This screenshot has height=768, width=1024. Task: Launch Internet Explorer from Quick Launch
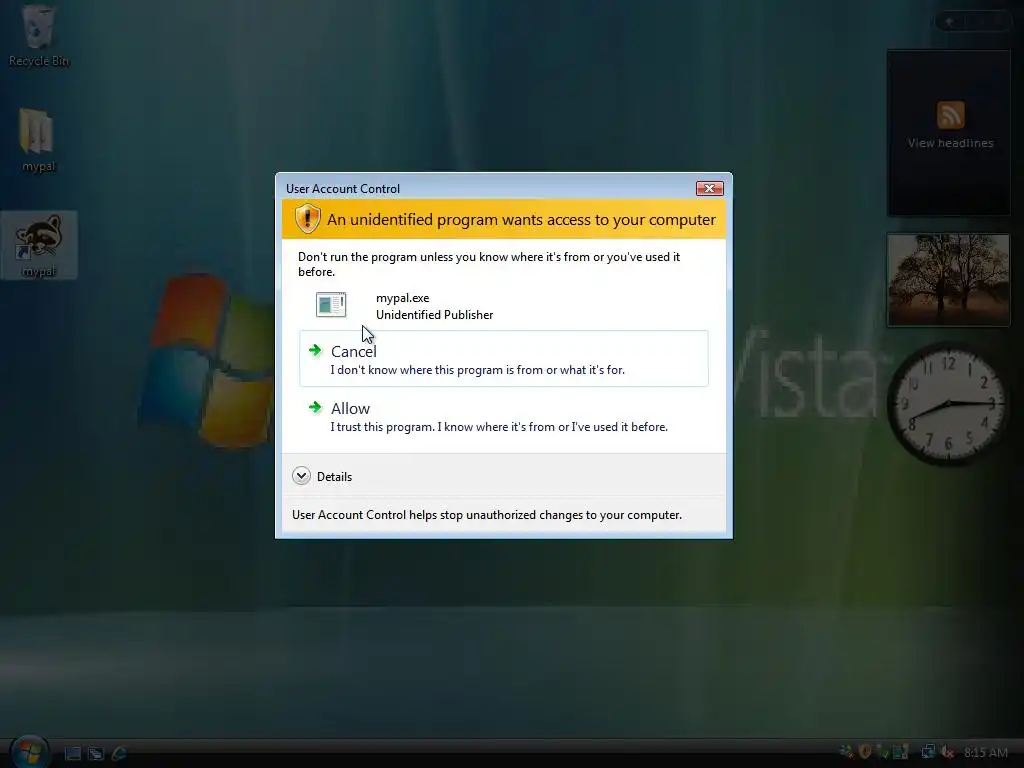119,753
